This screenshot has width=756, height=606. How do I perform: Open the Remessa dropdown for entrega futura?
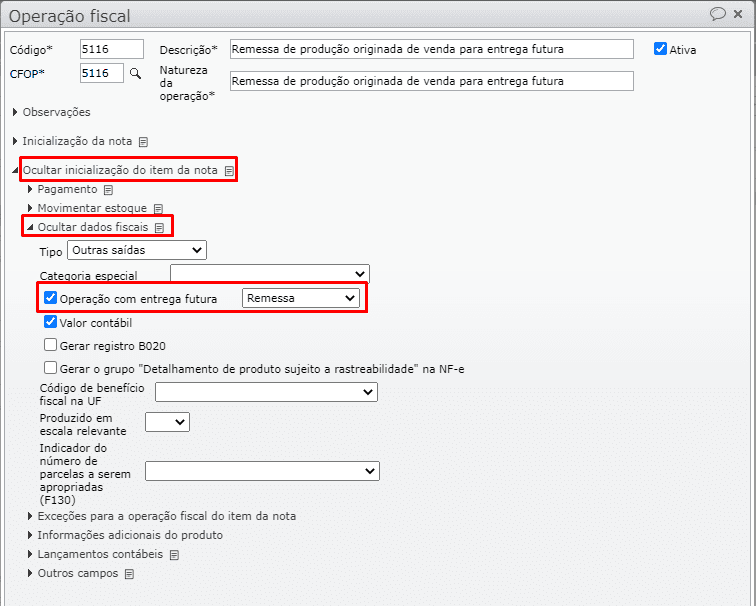click(301, 298)
